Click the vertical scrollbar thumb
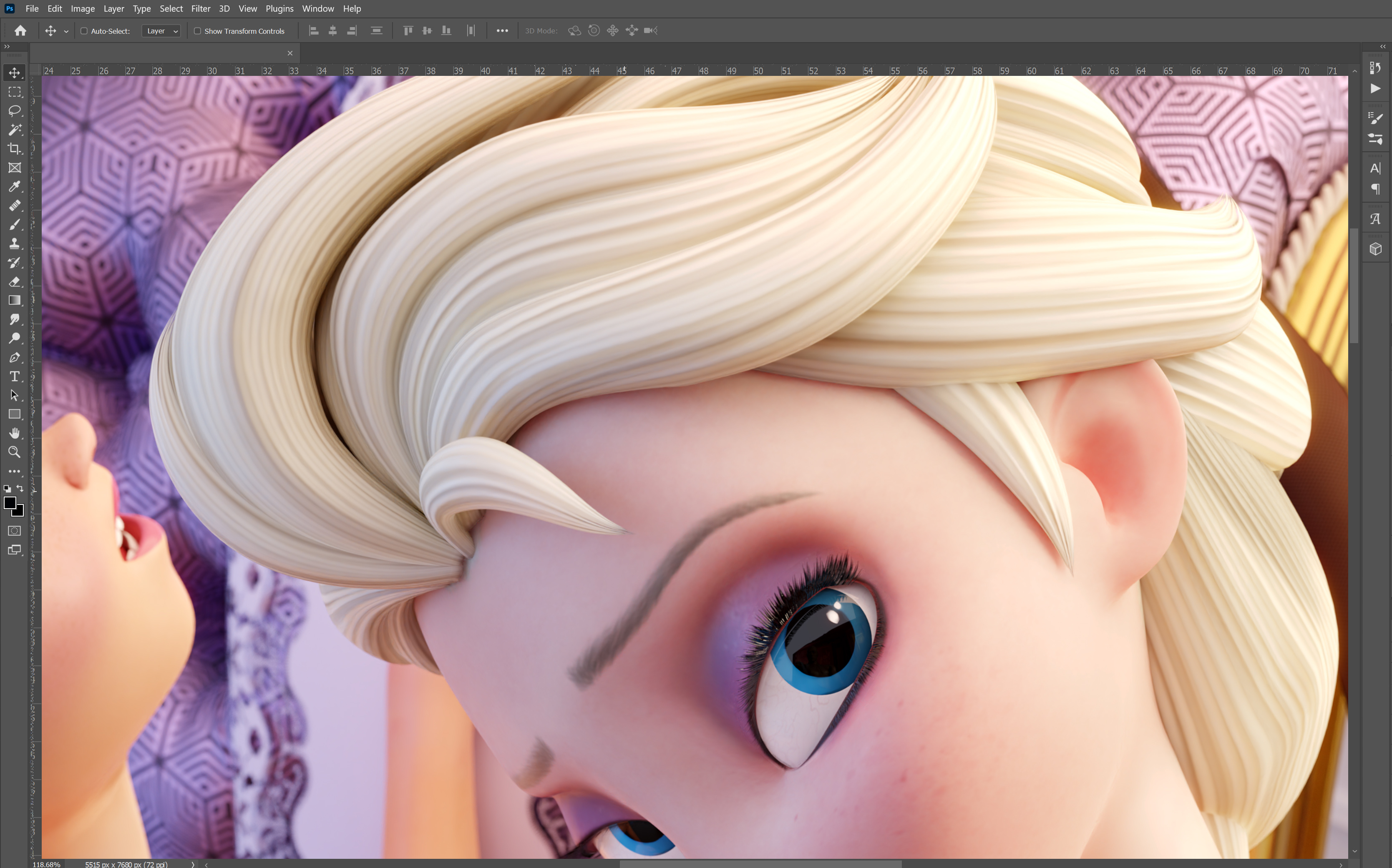Screen dimensions: 1392x868 (x=1354, y=285)
